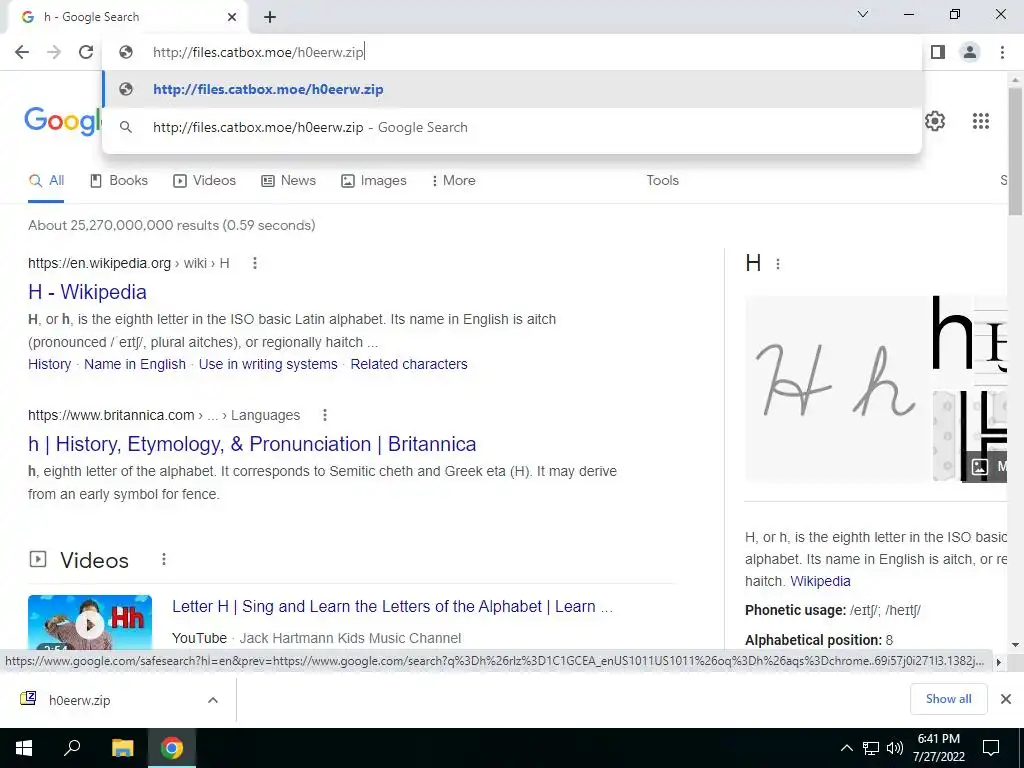Open options for the Britannica result
1024x768 pixels.
[x=325, y=415]
